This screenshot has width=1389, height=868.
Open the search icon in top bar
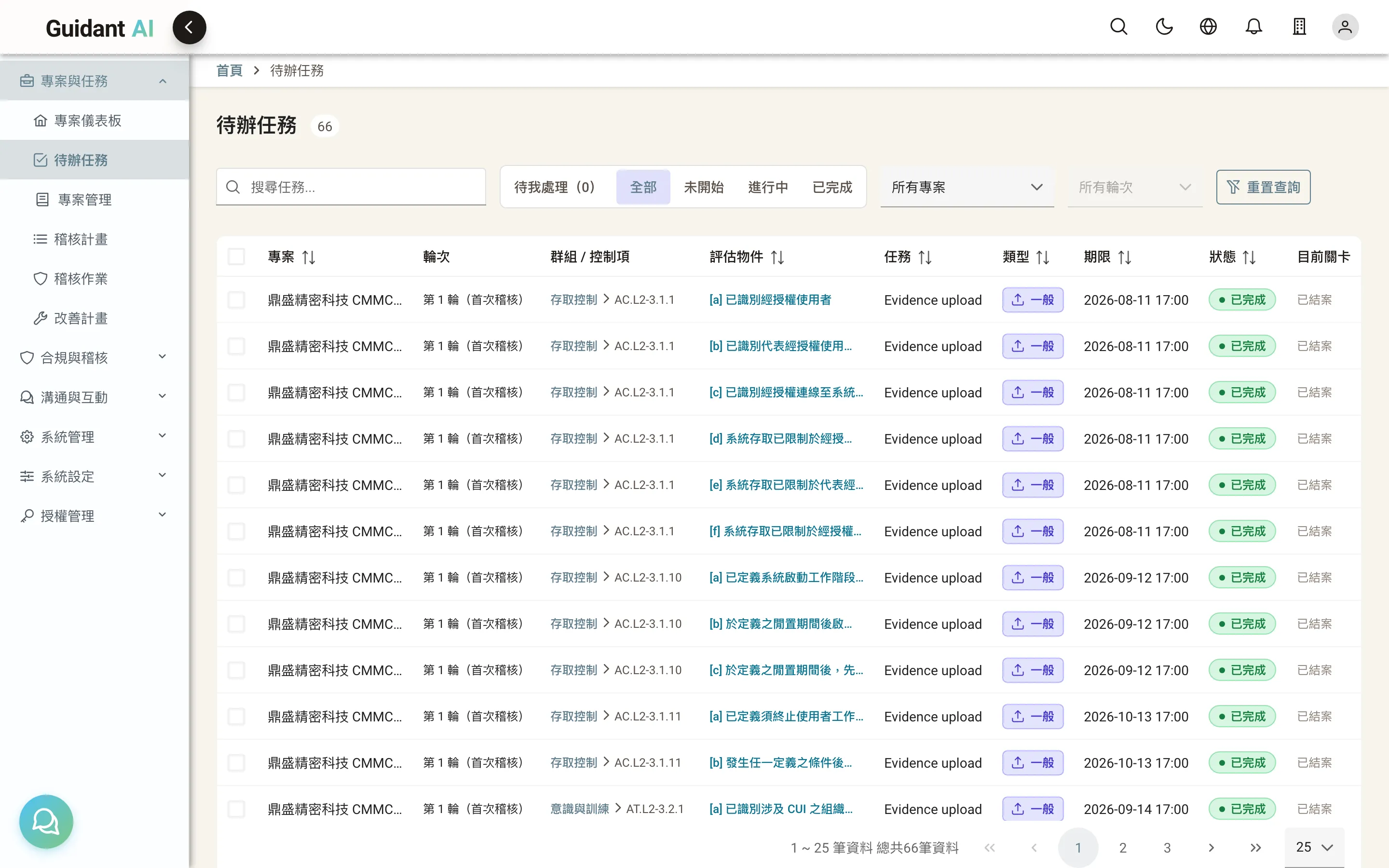point(1118,27)
